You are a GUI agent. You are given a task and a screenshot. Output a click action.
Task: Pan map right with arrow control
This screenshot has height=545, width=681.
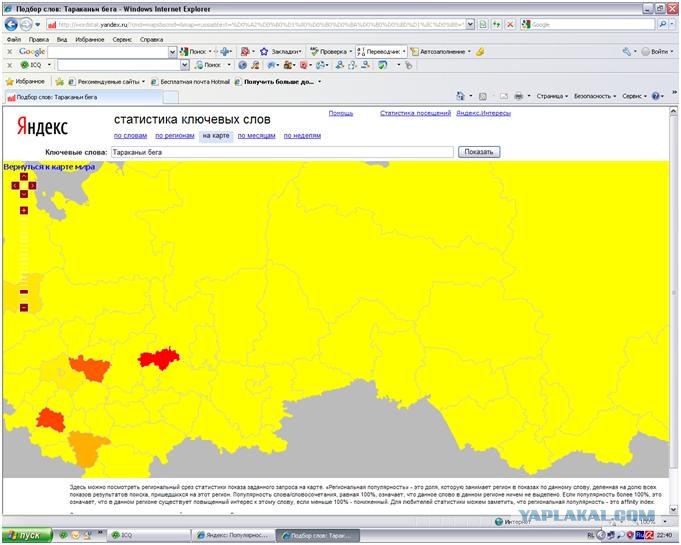[32, 185]
